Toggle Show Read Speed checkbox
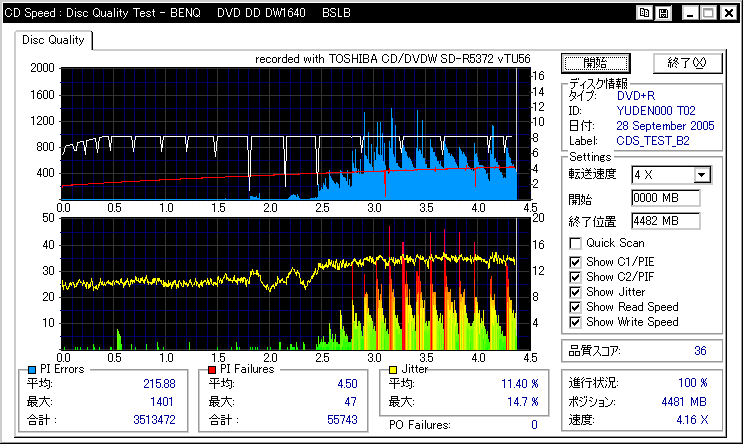The image size is (743, 444). (575, 308)
